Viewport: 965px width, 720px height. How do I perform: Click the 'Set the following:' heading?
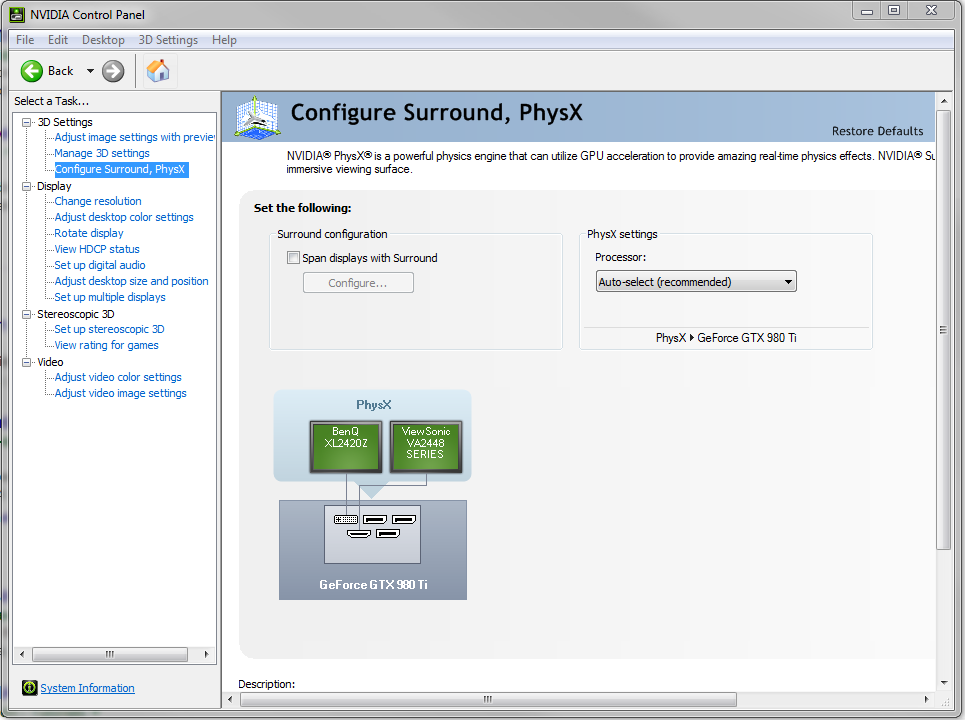pyautogui.click(x=302, y=208)
